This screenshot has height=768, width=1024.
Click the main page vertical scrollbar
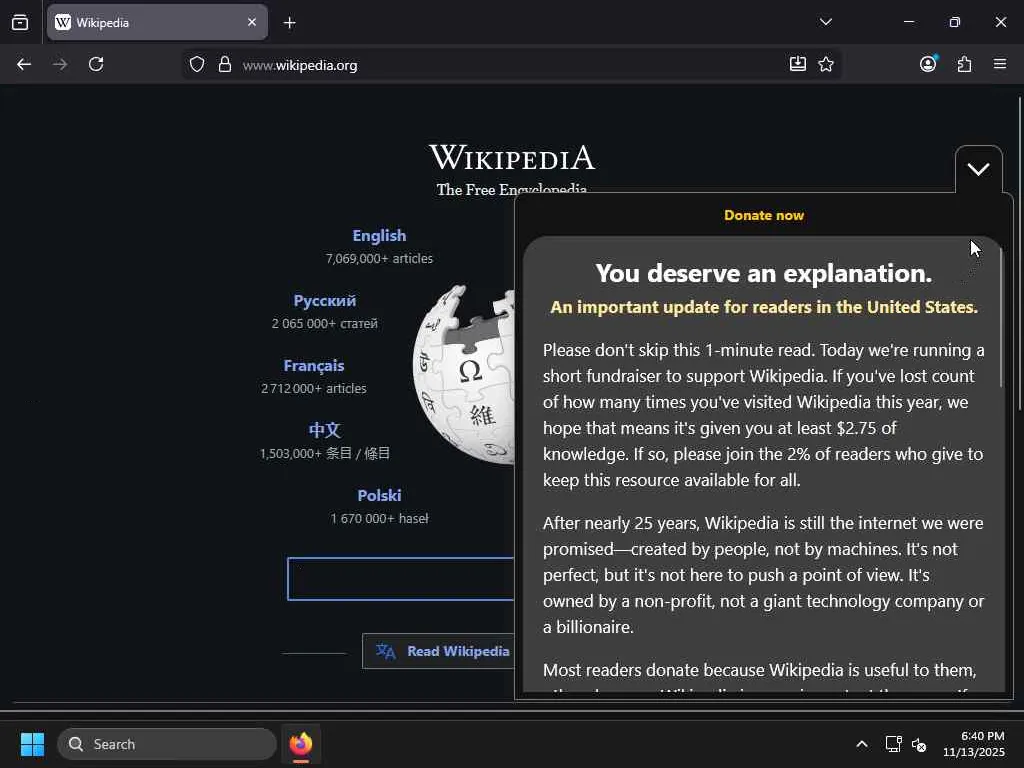1019,254
